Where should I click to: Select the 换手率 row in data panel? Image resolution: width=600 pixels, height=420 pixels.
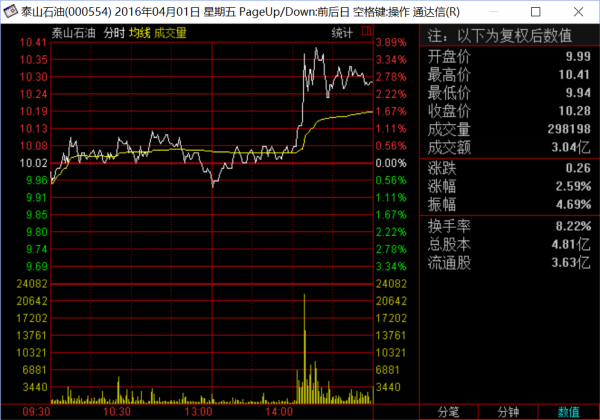pyautogui.click(x=510, y=225)
